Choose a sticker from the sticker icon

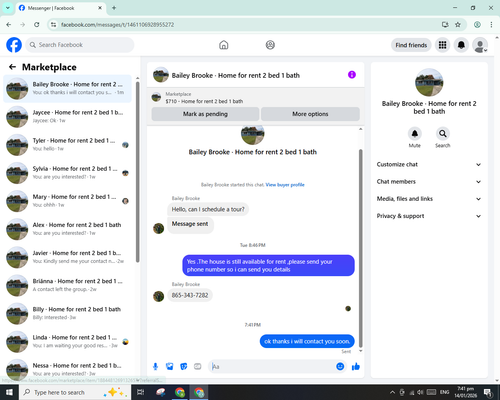point(184,367)
